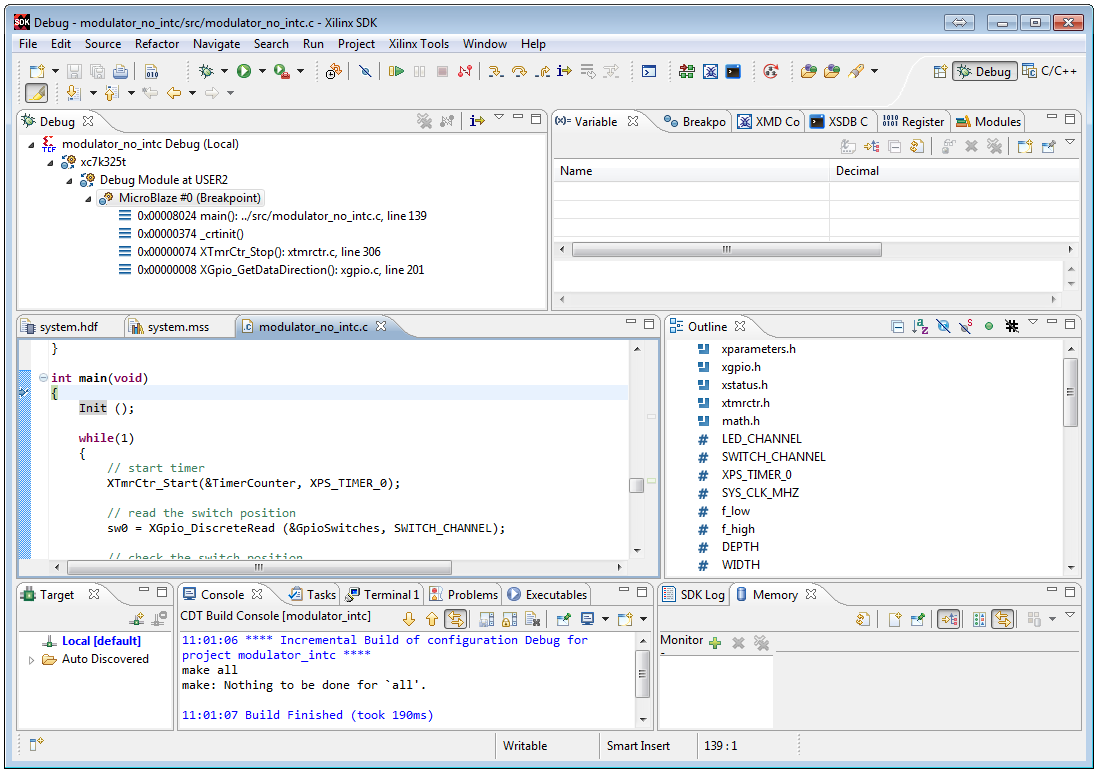
Task: Collapse modulator_no_intc Debug (Local) node
Action: coord(32,144)
